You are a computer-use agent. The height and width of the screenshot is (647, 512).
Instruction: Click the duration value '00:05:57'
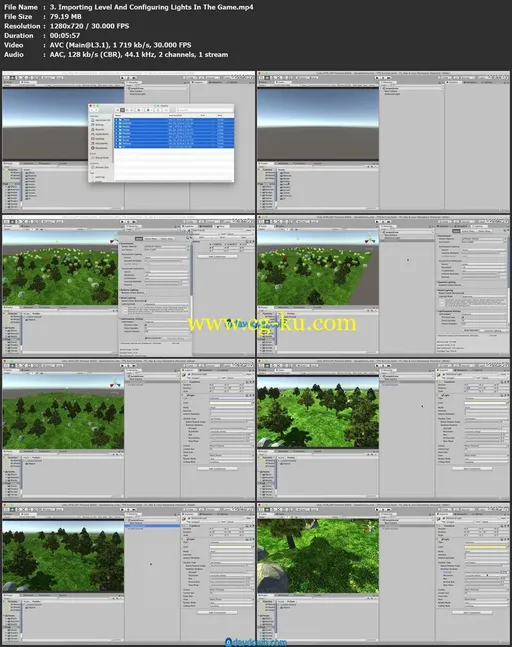65,35
